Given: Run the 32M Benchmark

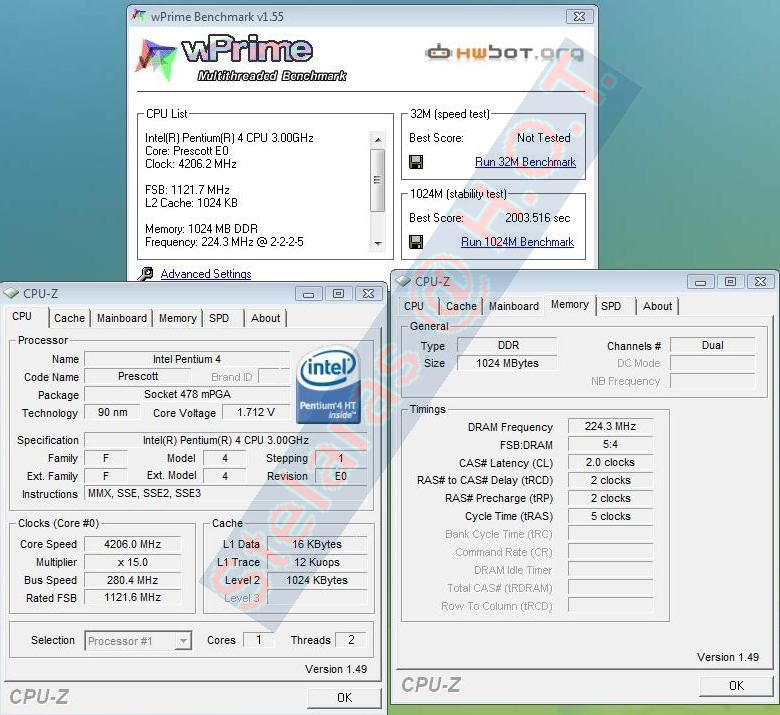Looking at the screenshot, I should [525, 162].
